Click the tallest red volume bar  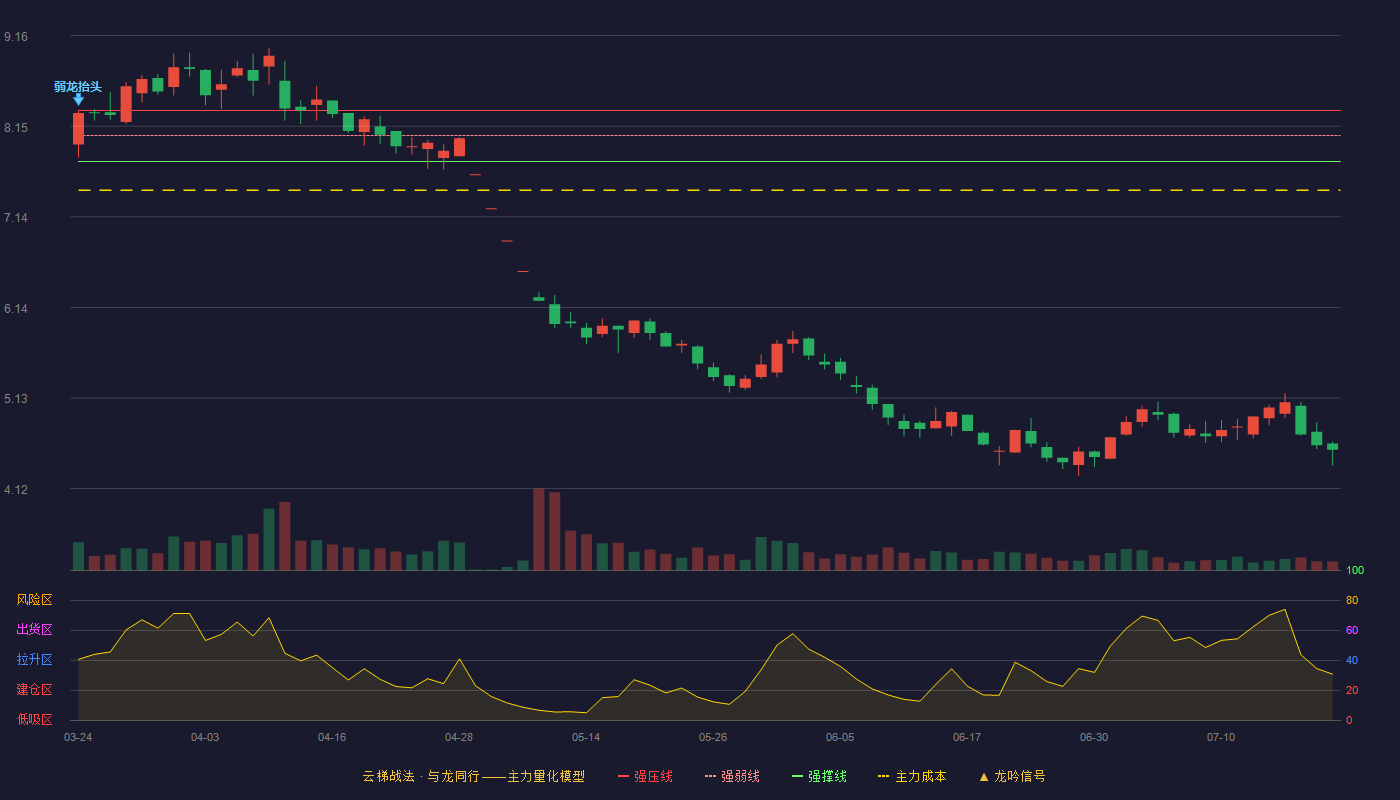(x=539, y=529)
